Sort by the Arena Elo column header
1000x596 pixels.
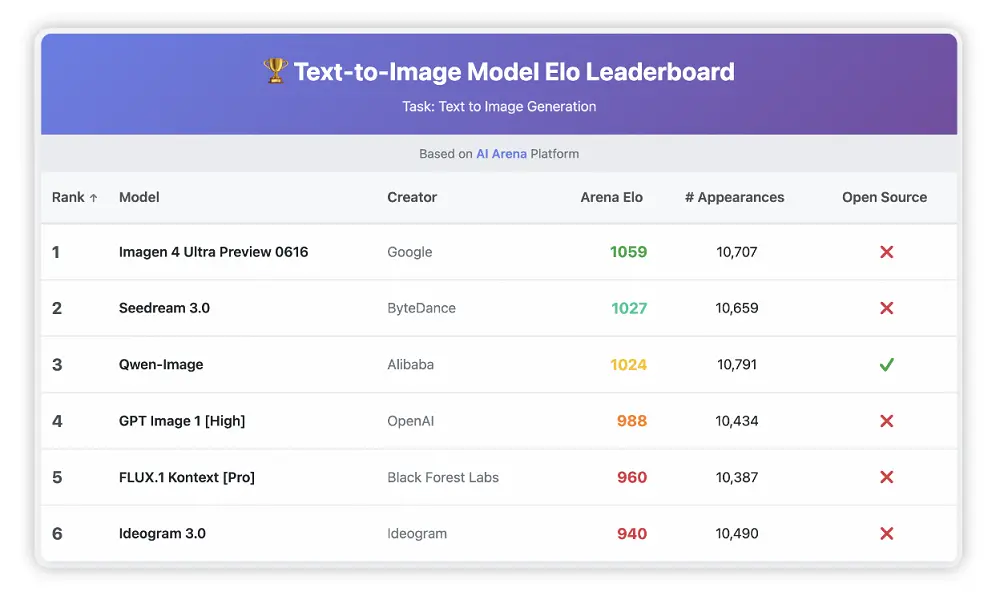point(611,197)
